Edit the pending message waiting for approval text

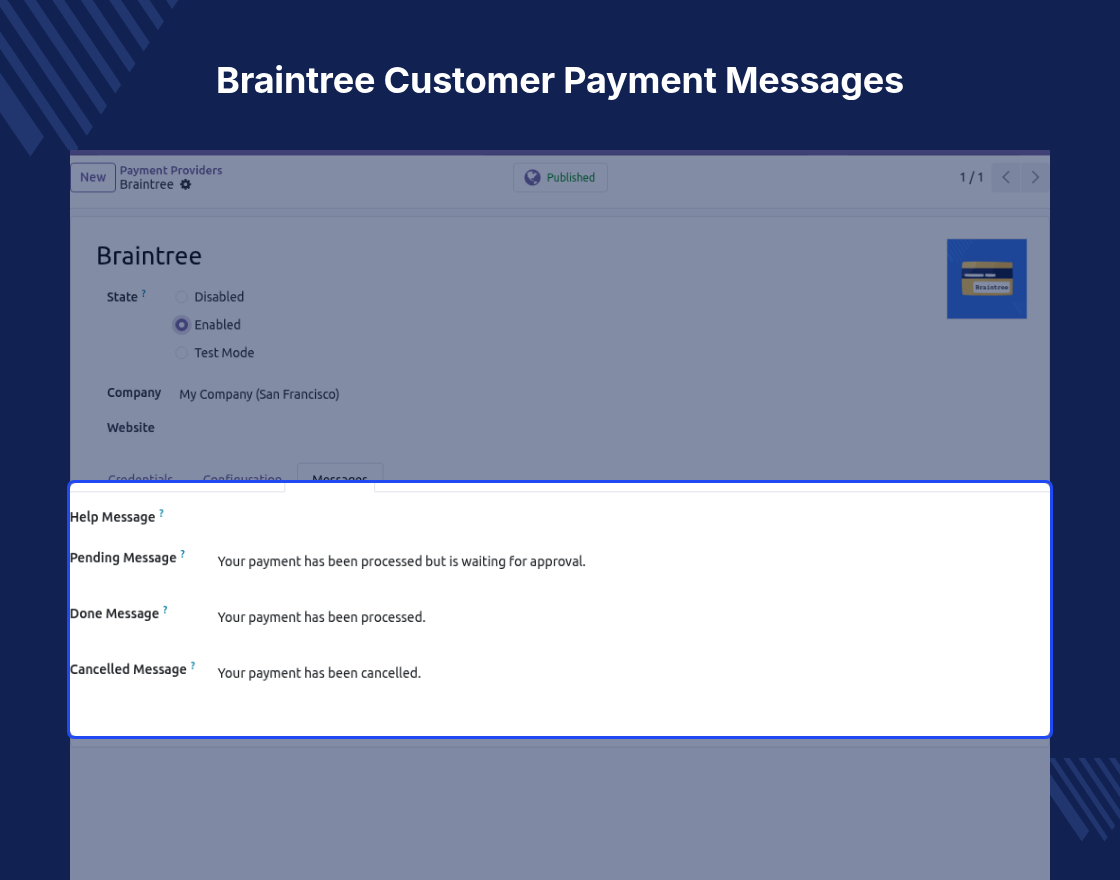coord(401,561)
